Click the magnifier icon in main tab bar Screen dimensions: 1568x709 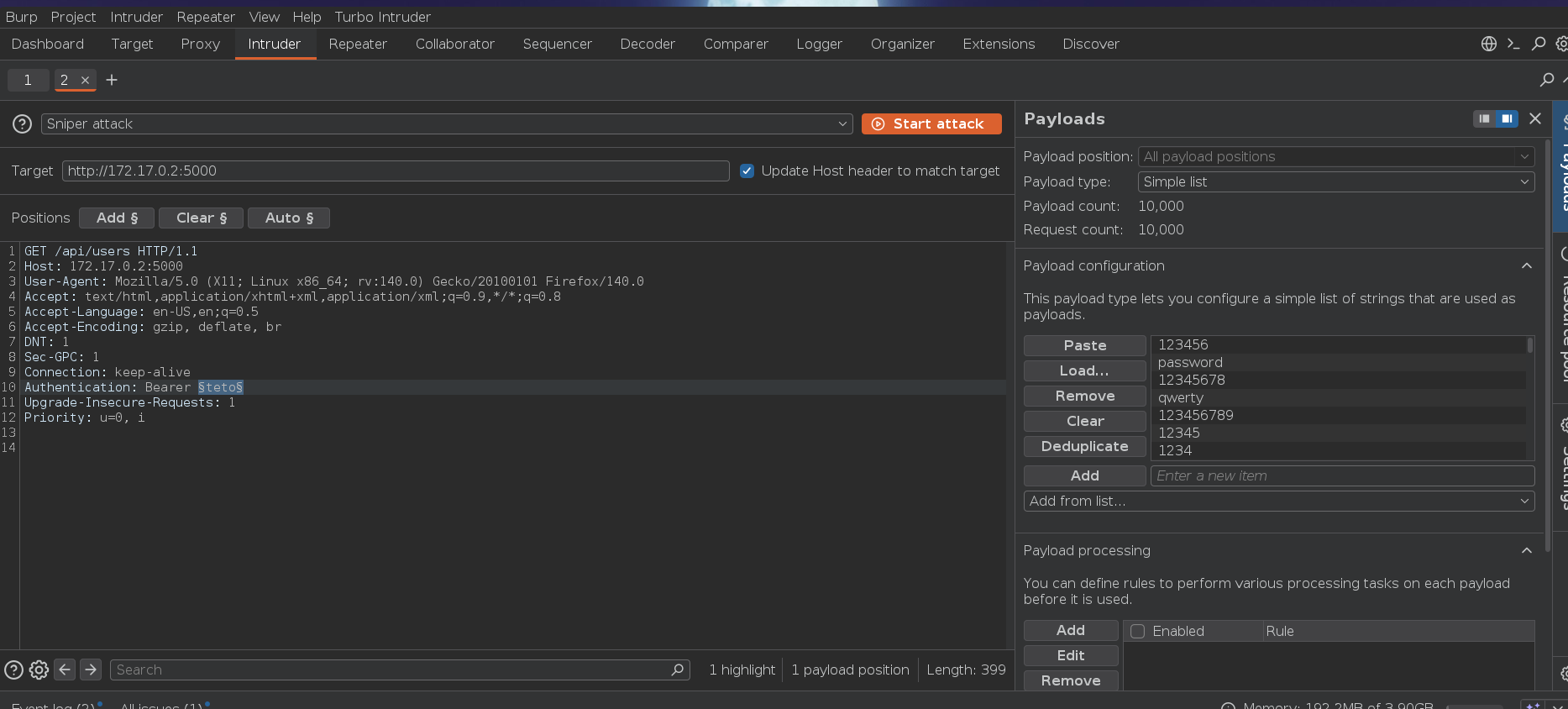click(x=1539, y=44)
